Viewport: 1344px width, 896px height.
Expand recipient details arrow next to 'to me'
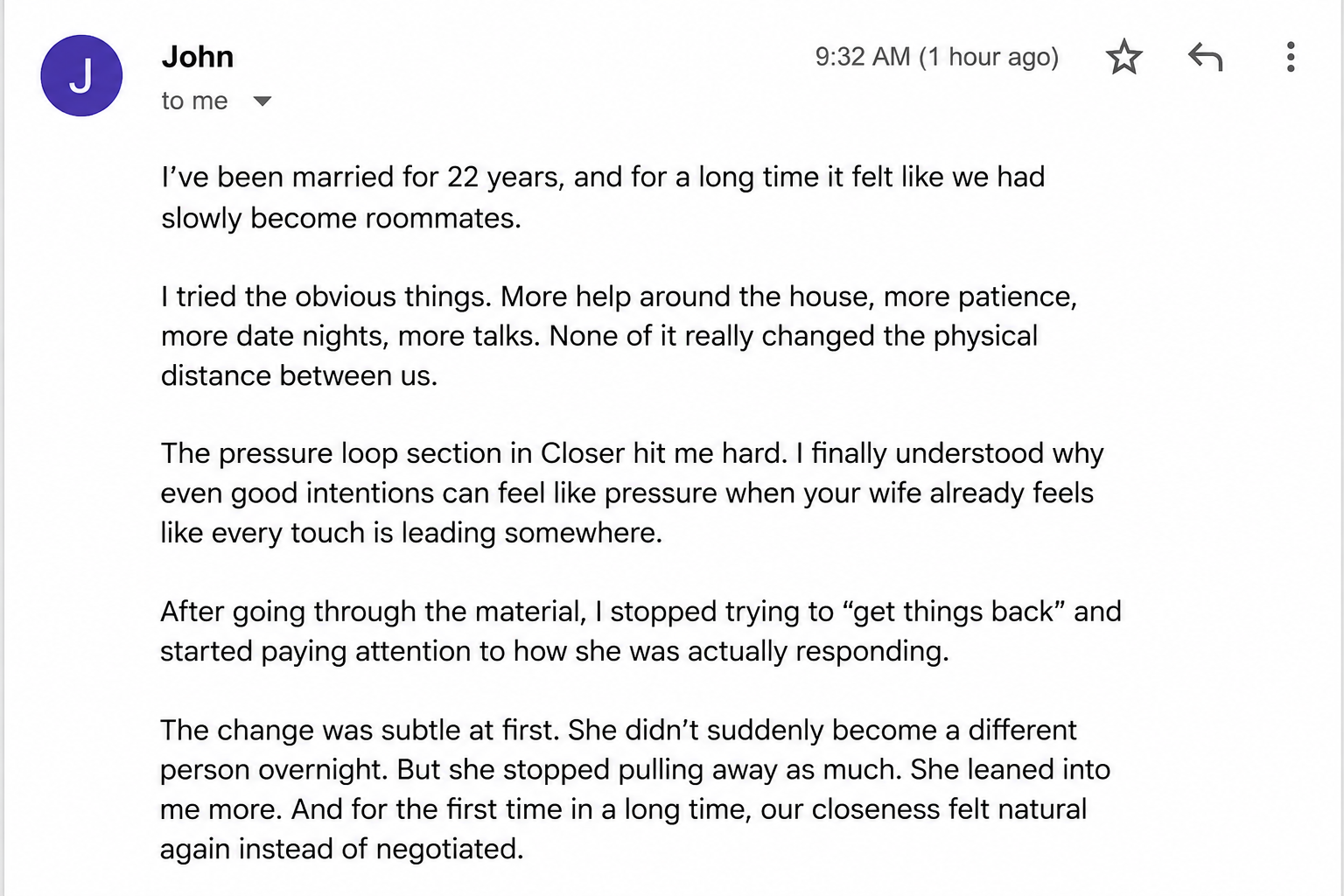pos(262,101)
